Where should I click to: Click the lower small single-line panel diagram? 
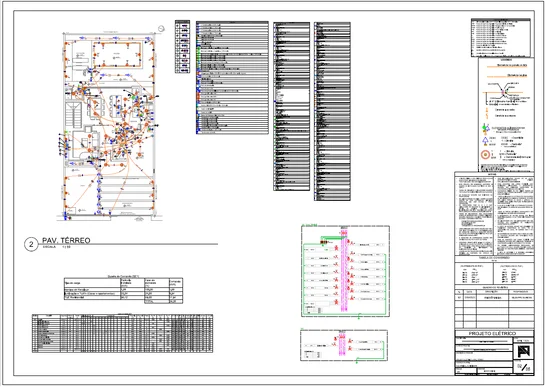[344, 345]
